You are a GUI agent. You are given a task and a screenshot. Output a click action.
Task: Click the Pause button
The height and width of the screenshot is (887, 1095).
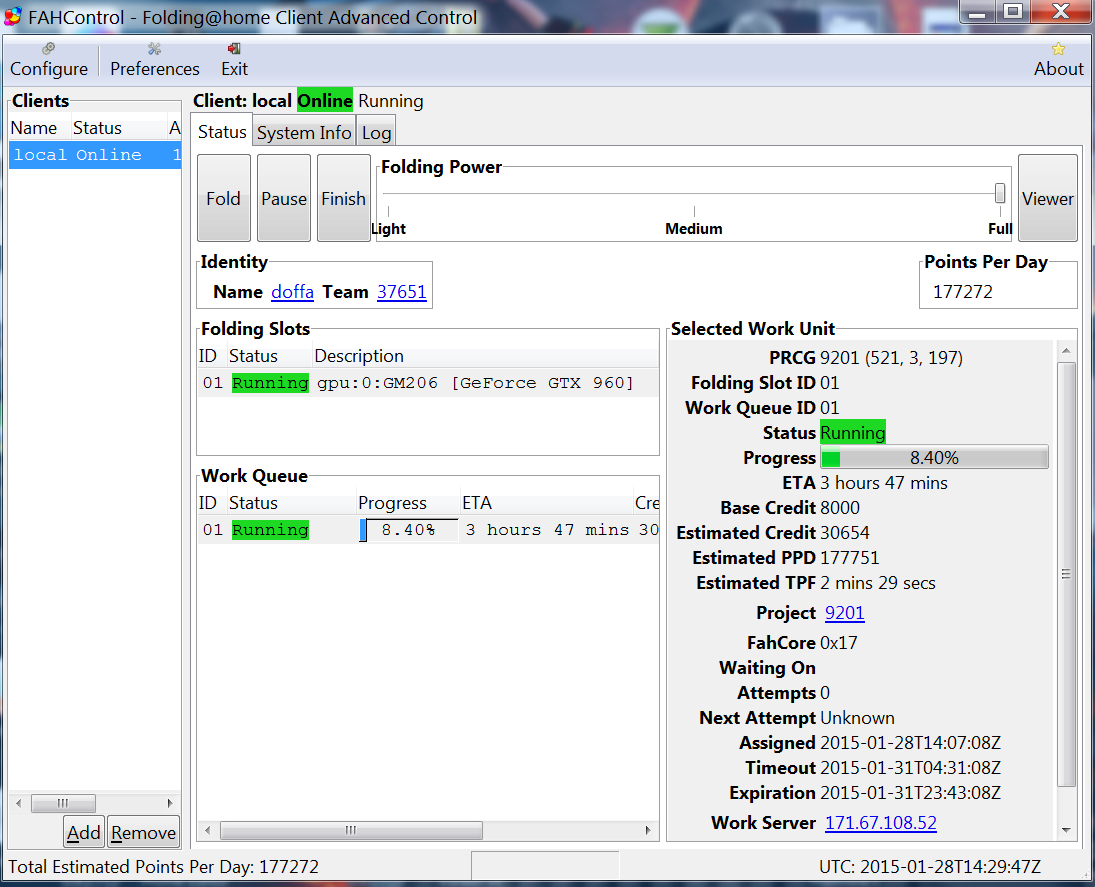(284, 198)
